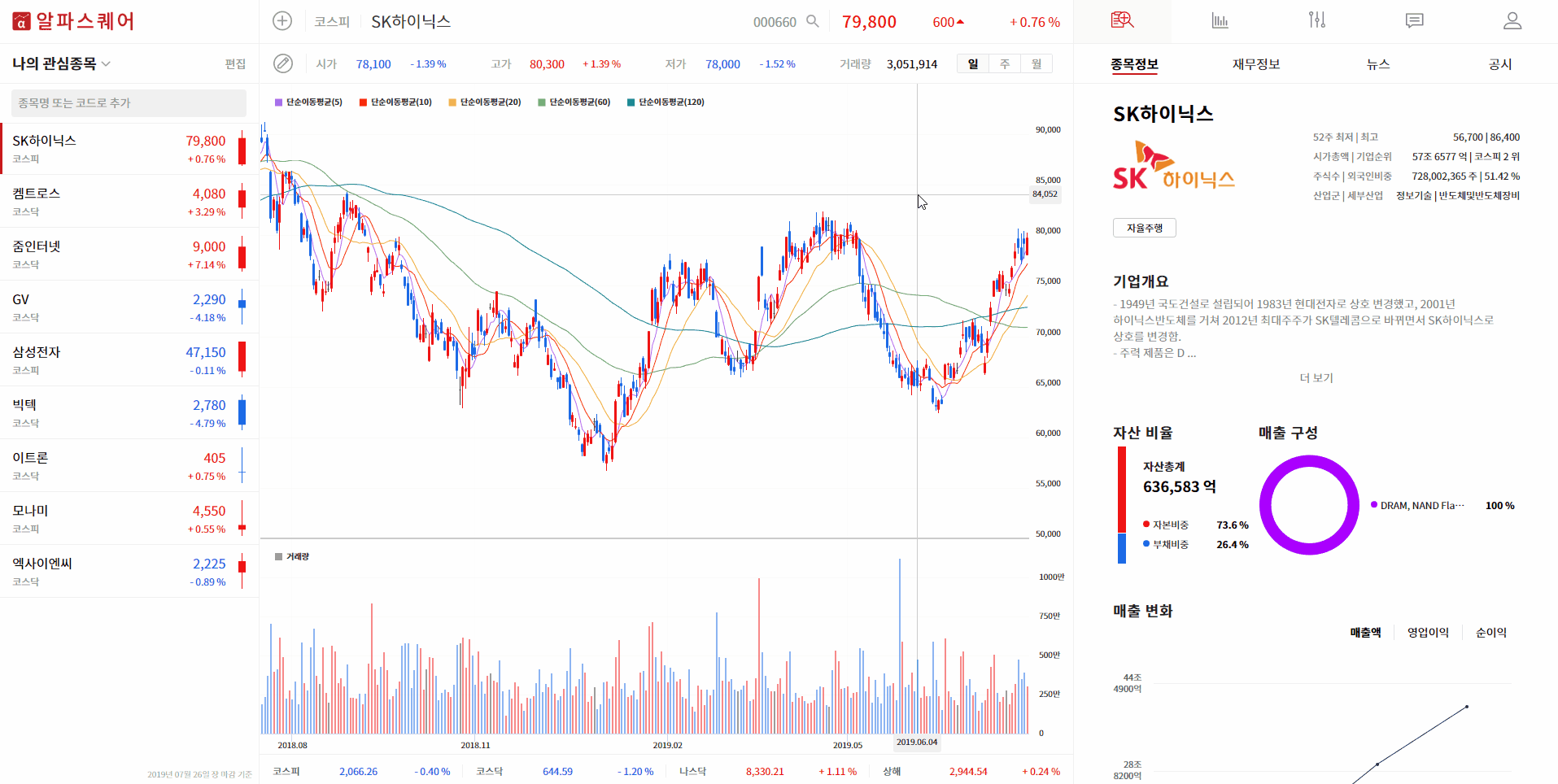This screenshot has width=1558, height=784.
Task: Open the 공시 tab
Action: [1500, 64]
